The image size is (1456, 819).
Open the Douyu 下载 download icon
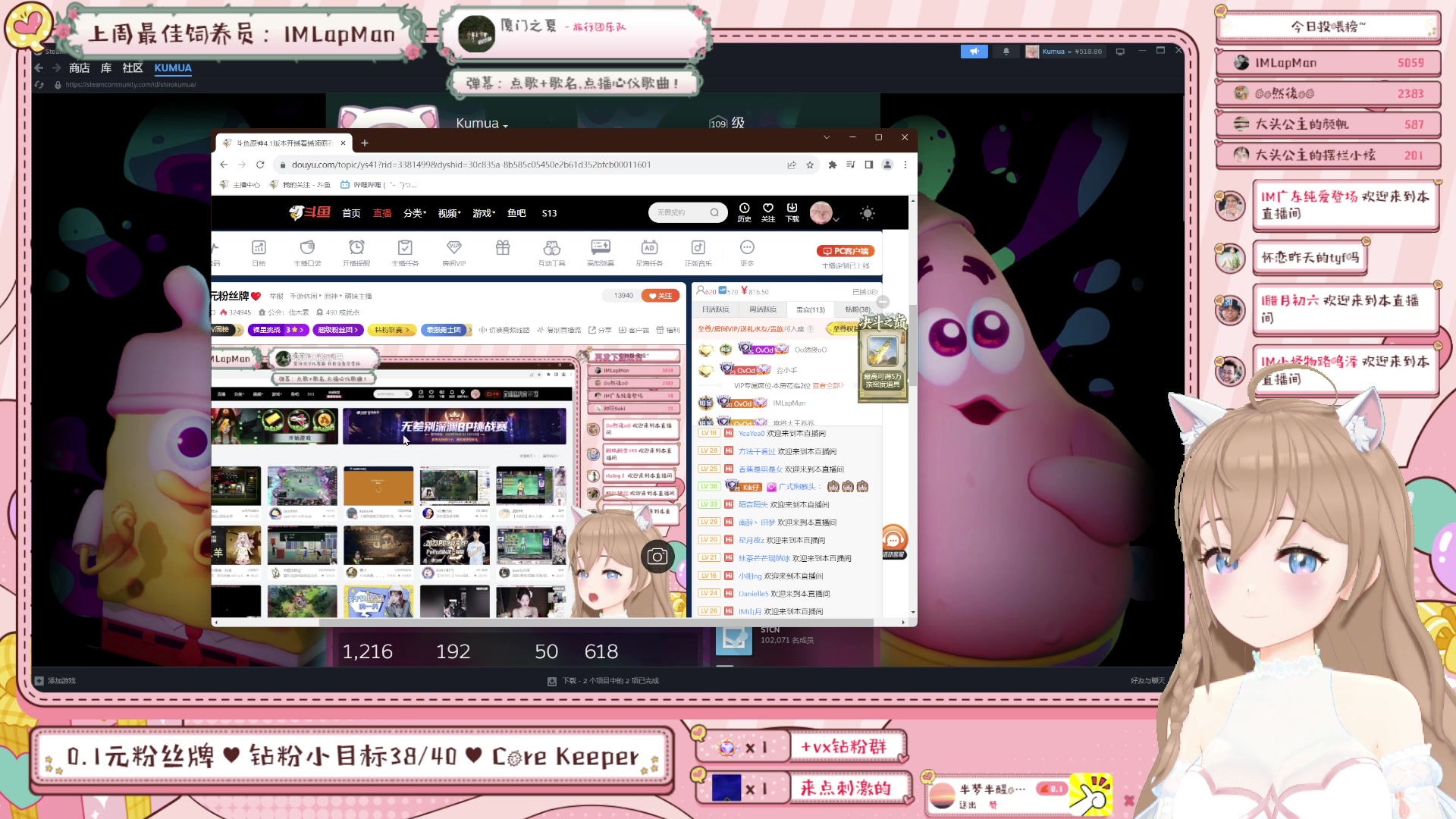[792, 212]
